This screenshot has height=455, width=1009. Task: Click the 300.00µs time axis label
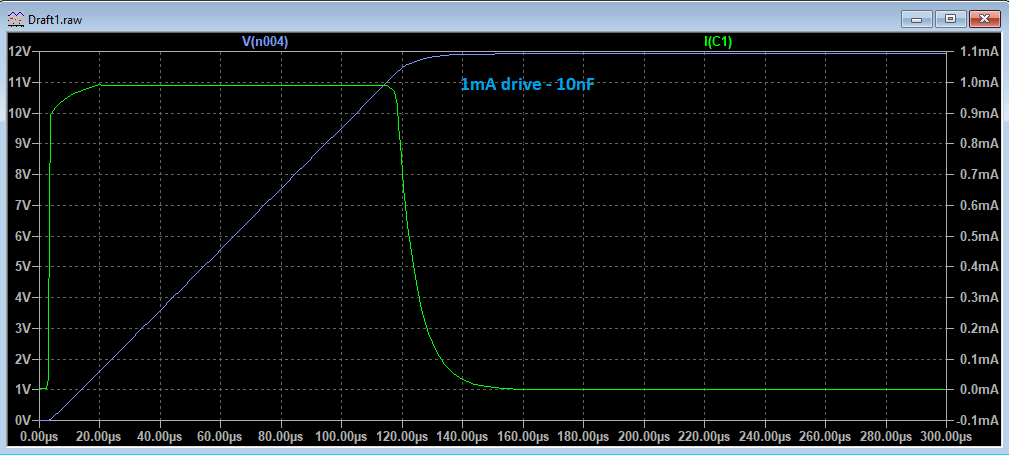(x=947, y=437)
